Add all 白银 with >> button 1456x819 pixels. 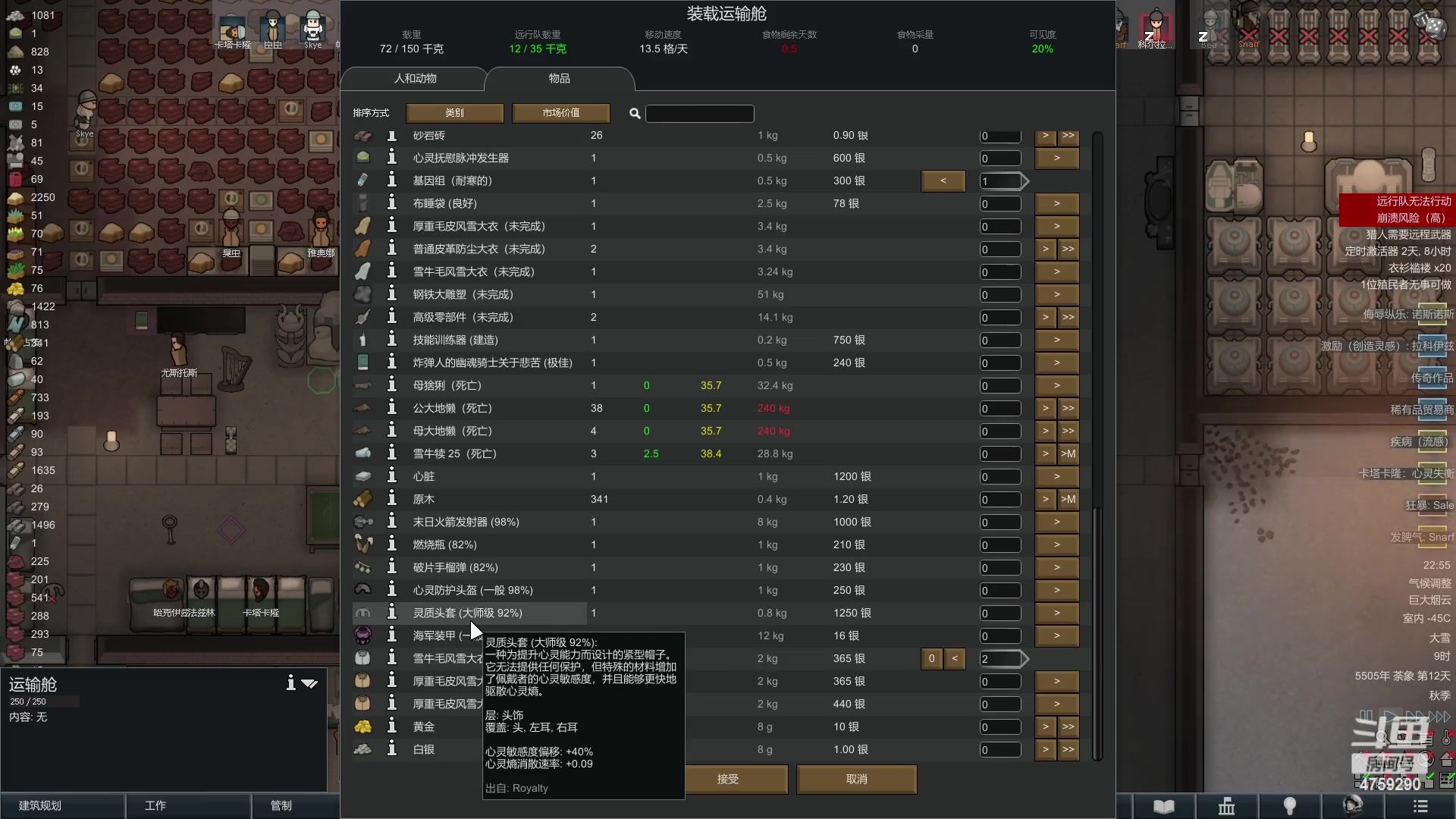(x=1068, y=749)
